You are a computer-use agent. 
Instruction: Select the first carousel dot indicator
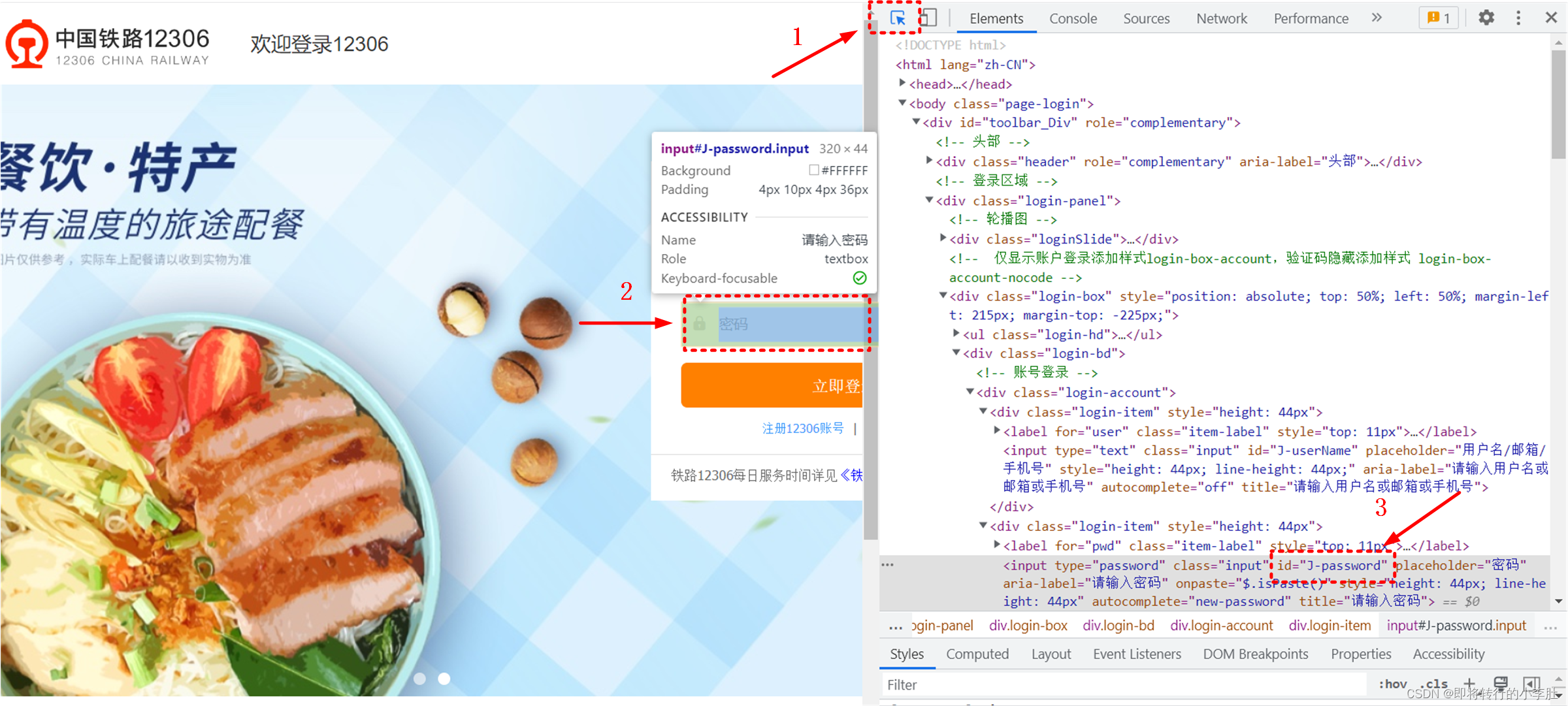pyautogui.click(x=419, y=679)
